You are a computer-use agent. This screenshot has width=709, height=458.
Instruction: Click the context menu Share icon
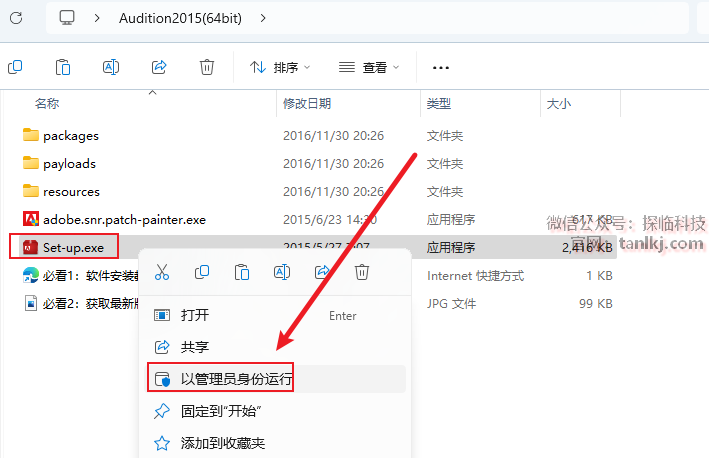click(x=322, y=272)
